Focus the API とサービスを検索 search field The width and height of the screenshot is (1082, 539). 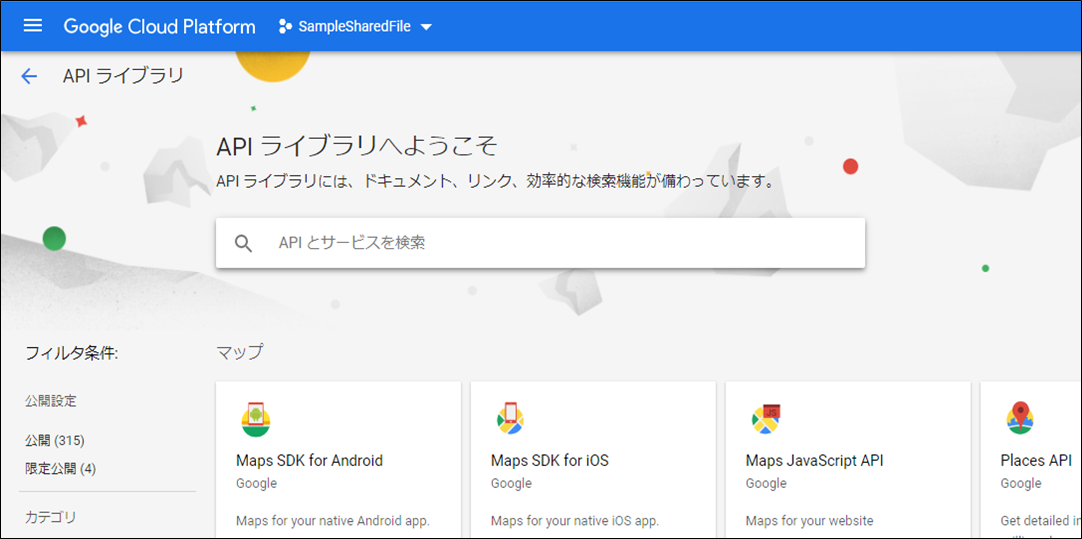tap(540, 243)
